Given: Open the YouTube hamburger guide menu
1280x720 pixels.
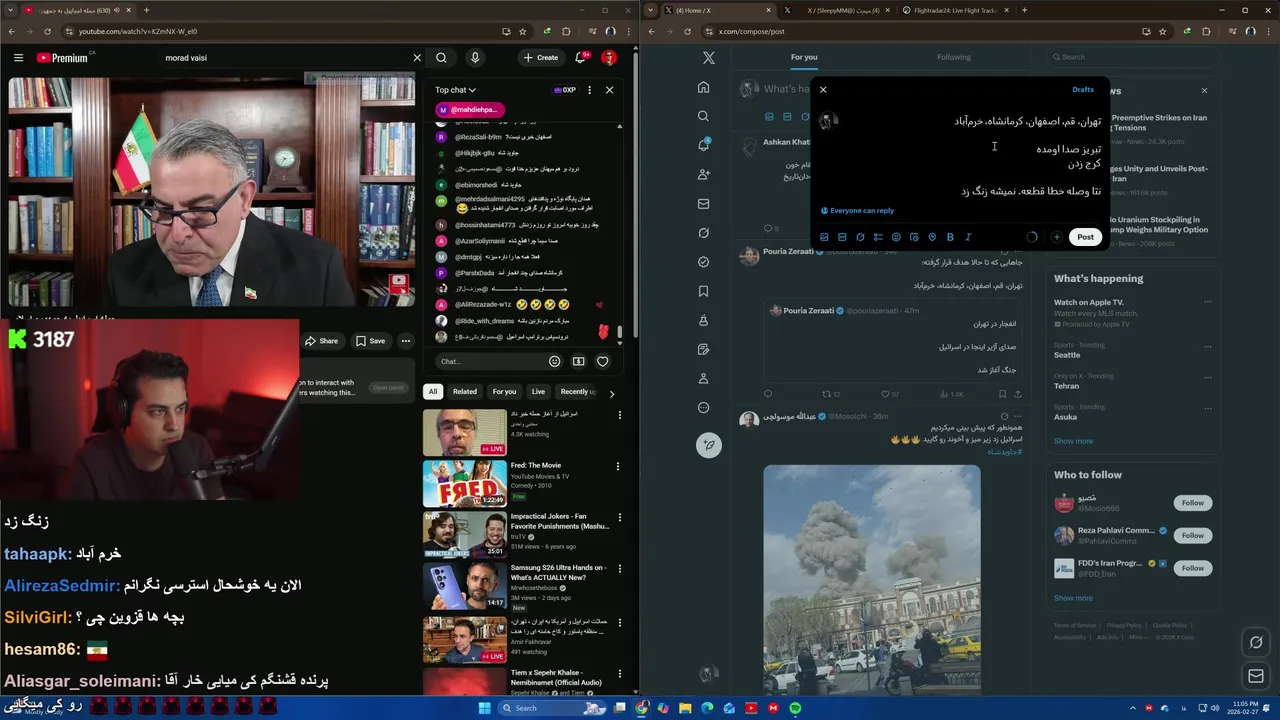Looking at the screenshot, I should [18, 58].
